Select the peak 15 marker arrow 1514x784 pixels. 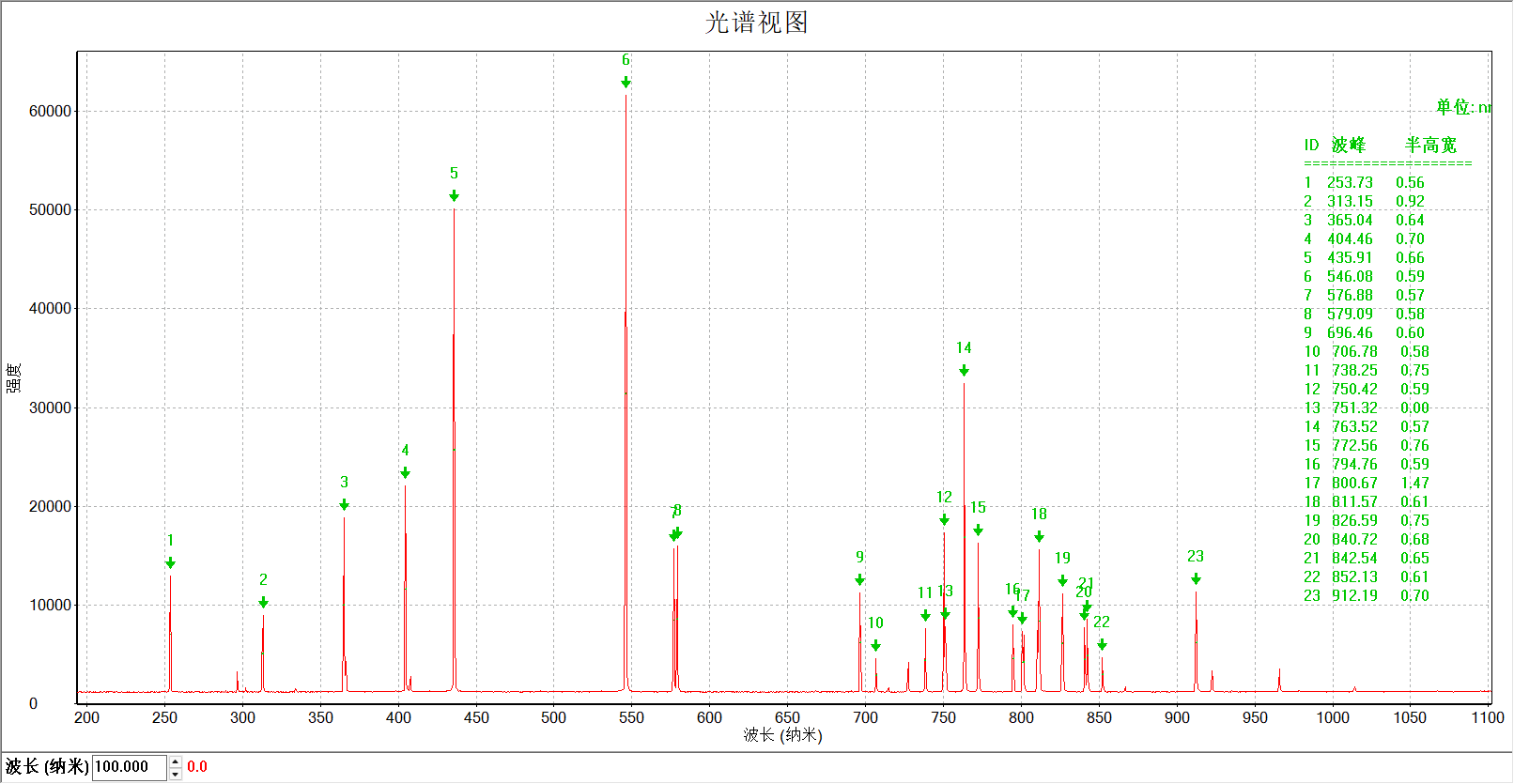978,530
